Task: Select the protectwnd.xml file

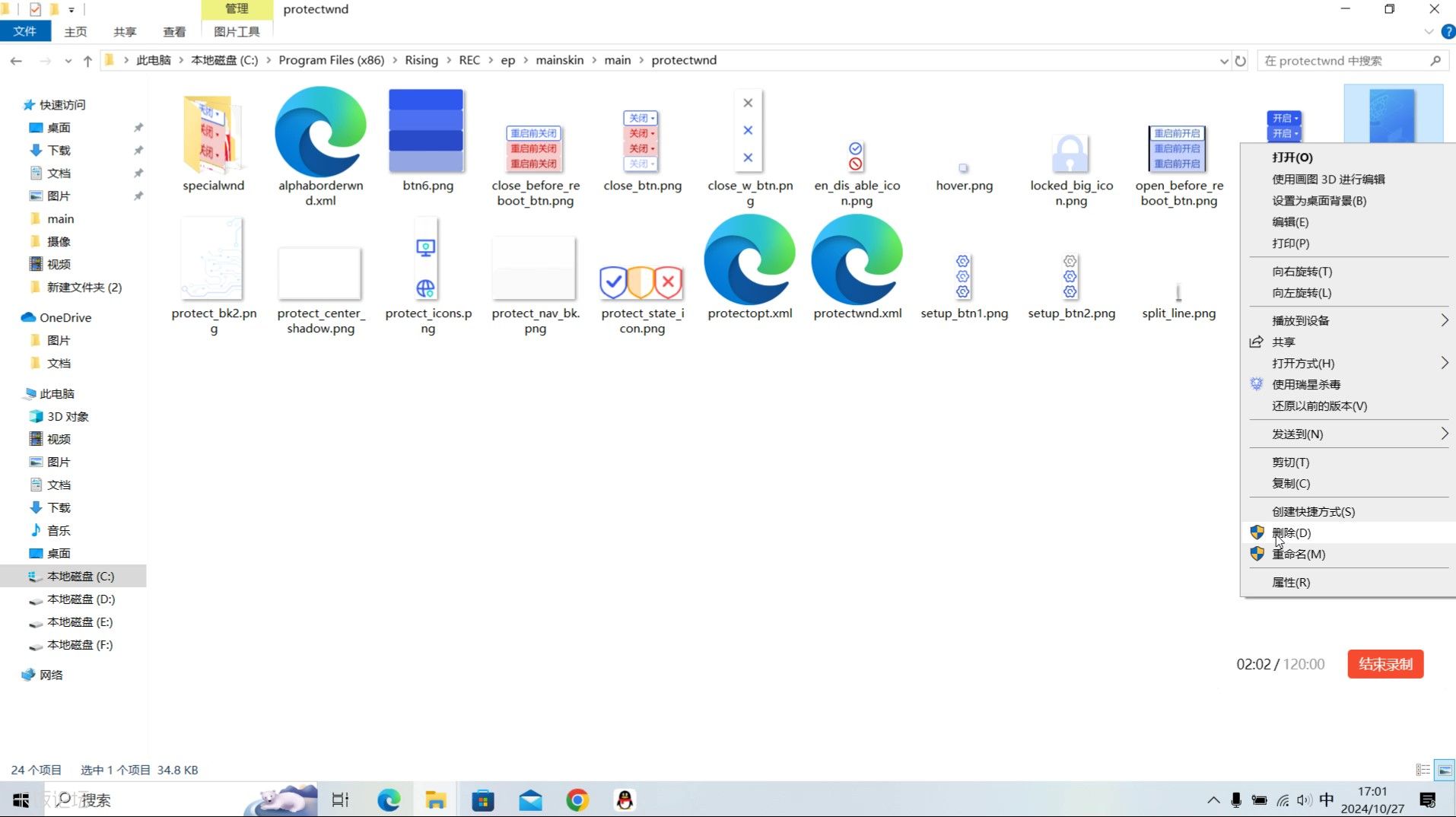Action: point(857,259)
